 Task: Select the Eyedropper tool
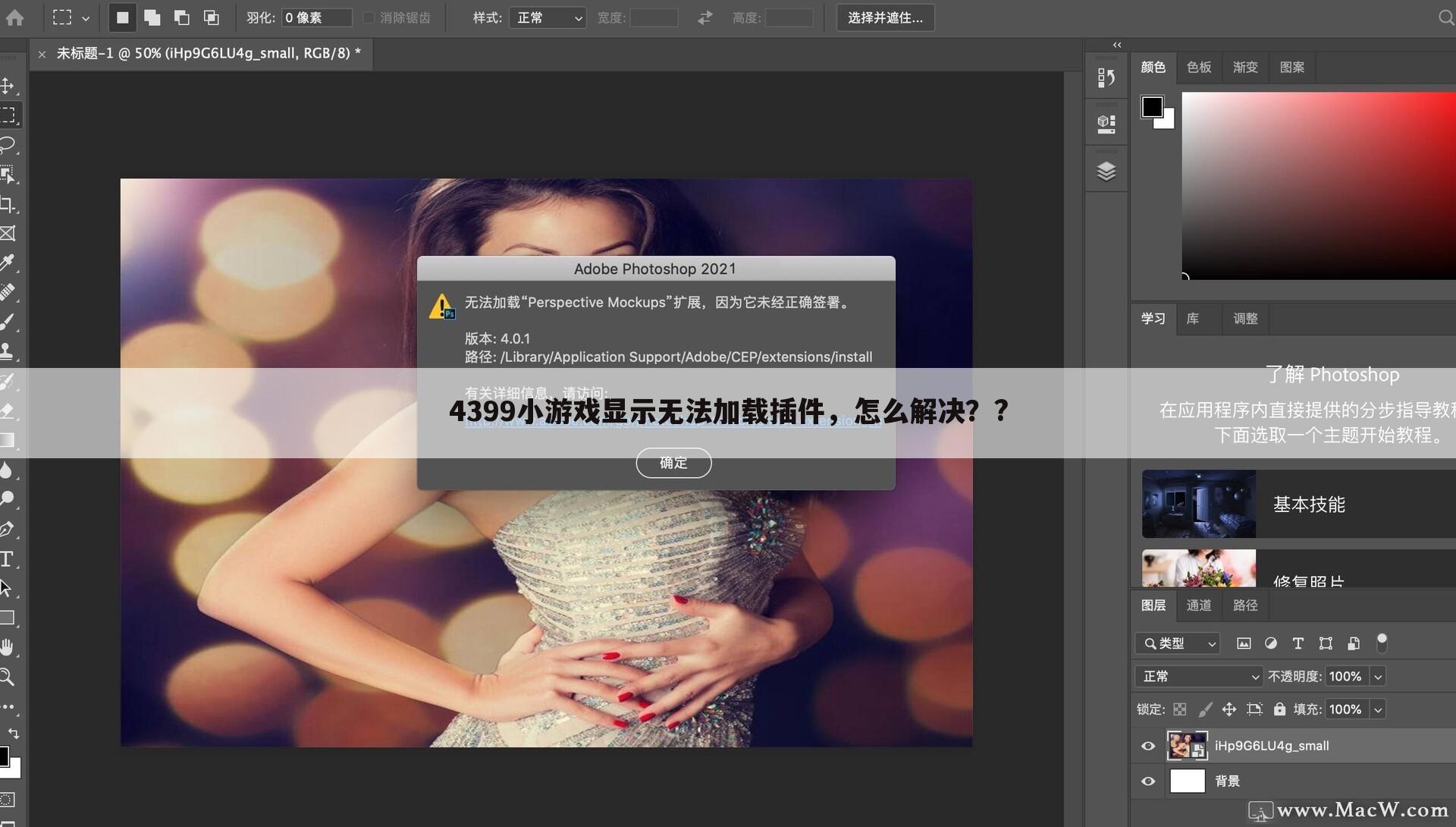point(8,263)
